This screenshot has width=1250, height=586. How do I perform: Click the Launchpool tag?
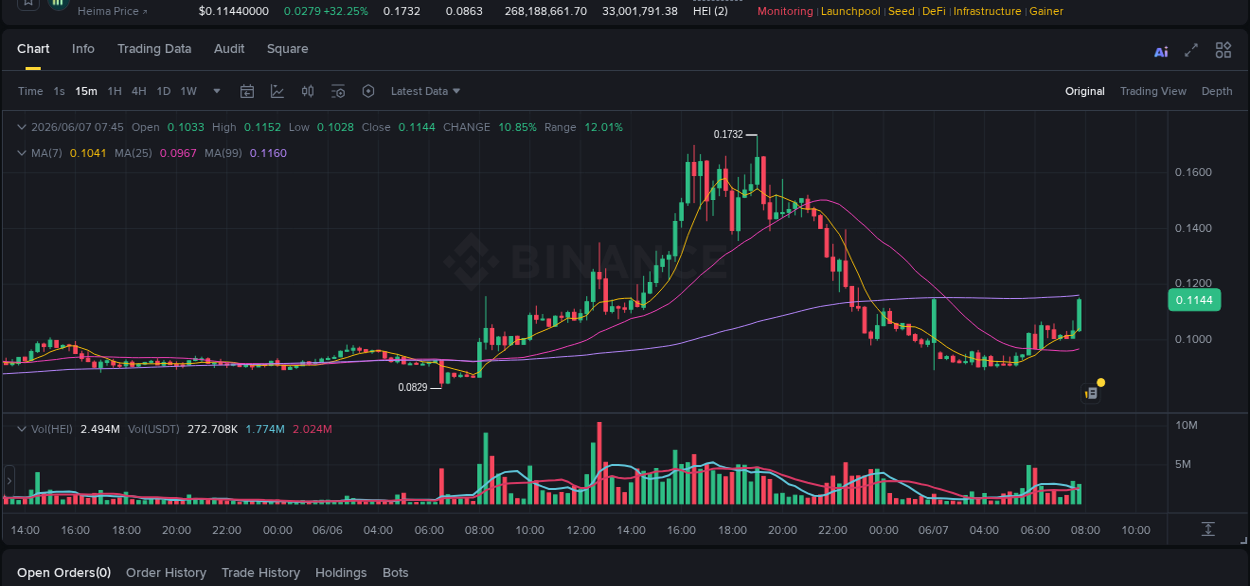pyautogui.click(x=851, y=11)
